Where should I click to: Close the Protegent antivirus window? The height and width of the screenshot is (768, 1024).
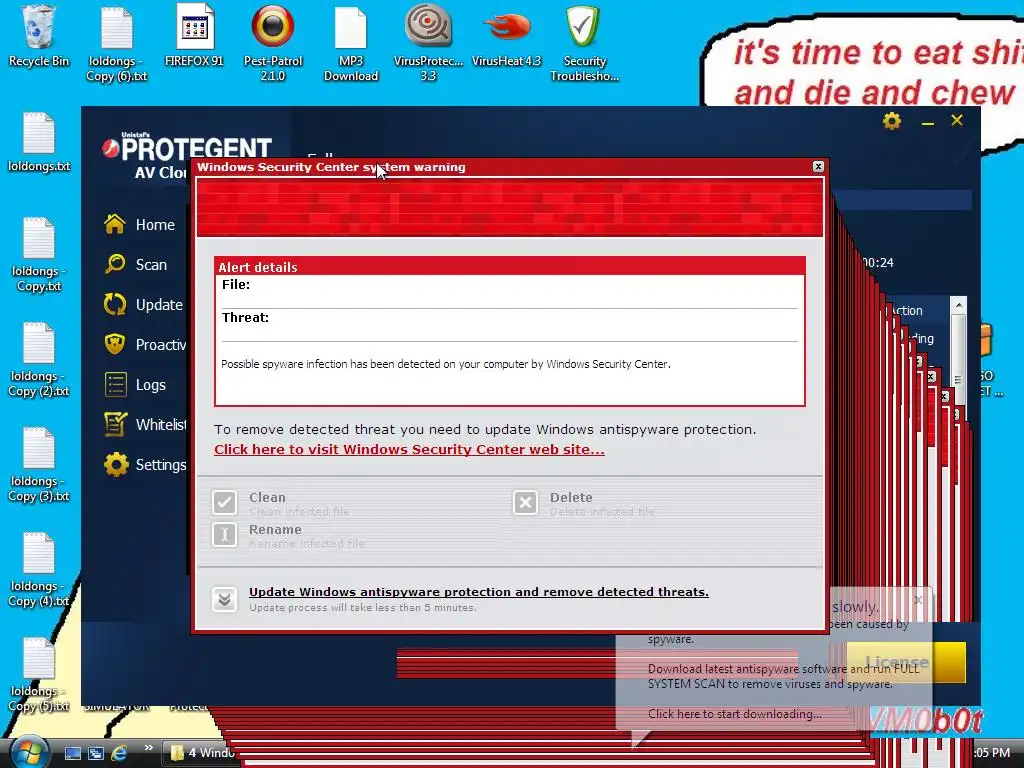pos(957,120)
